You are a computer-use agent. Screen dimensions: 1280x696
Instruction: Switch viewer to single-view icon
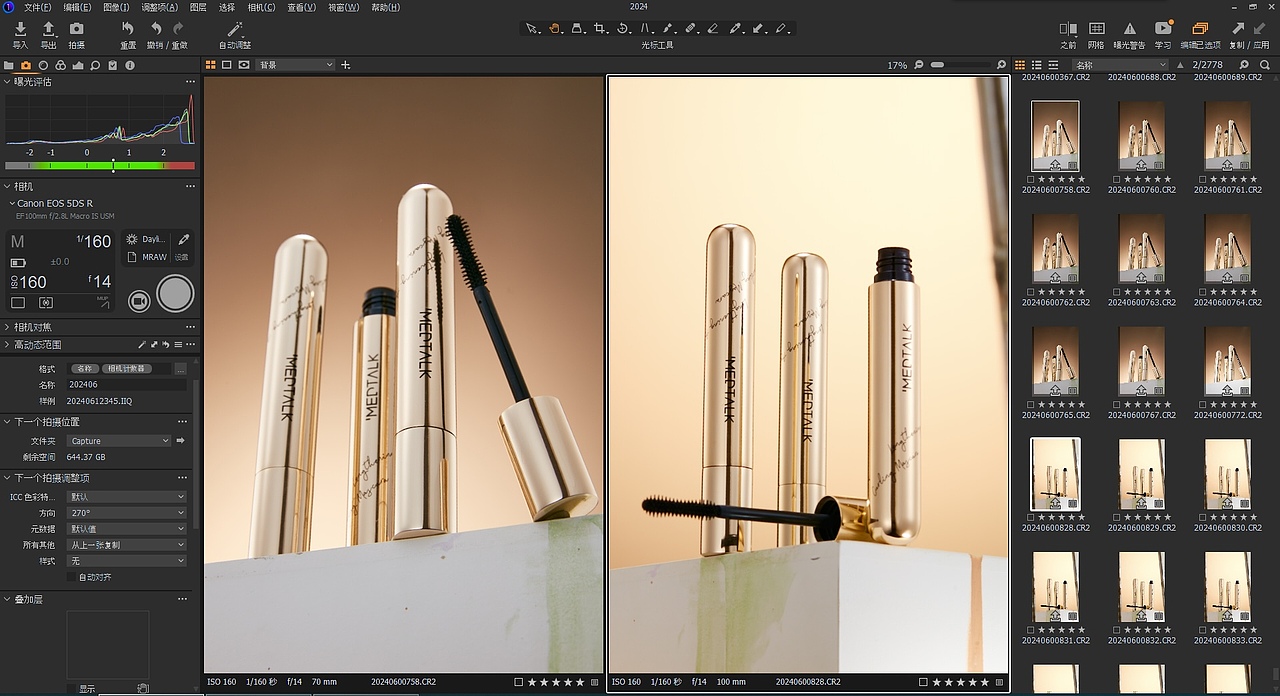coord(227,65)
